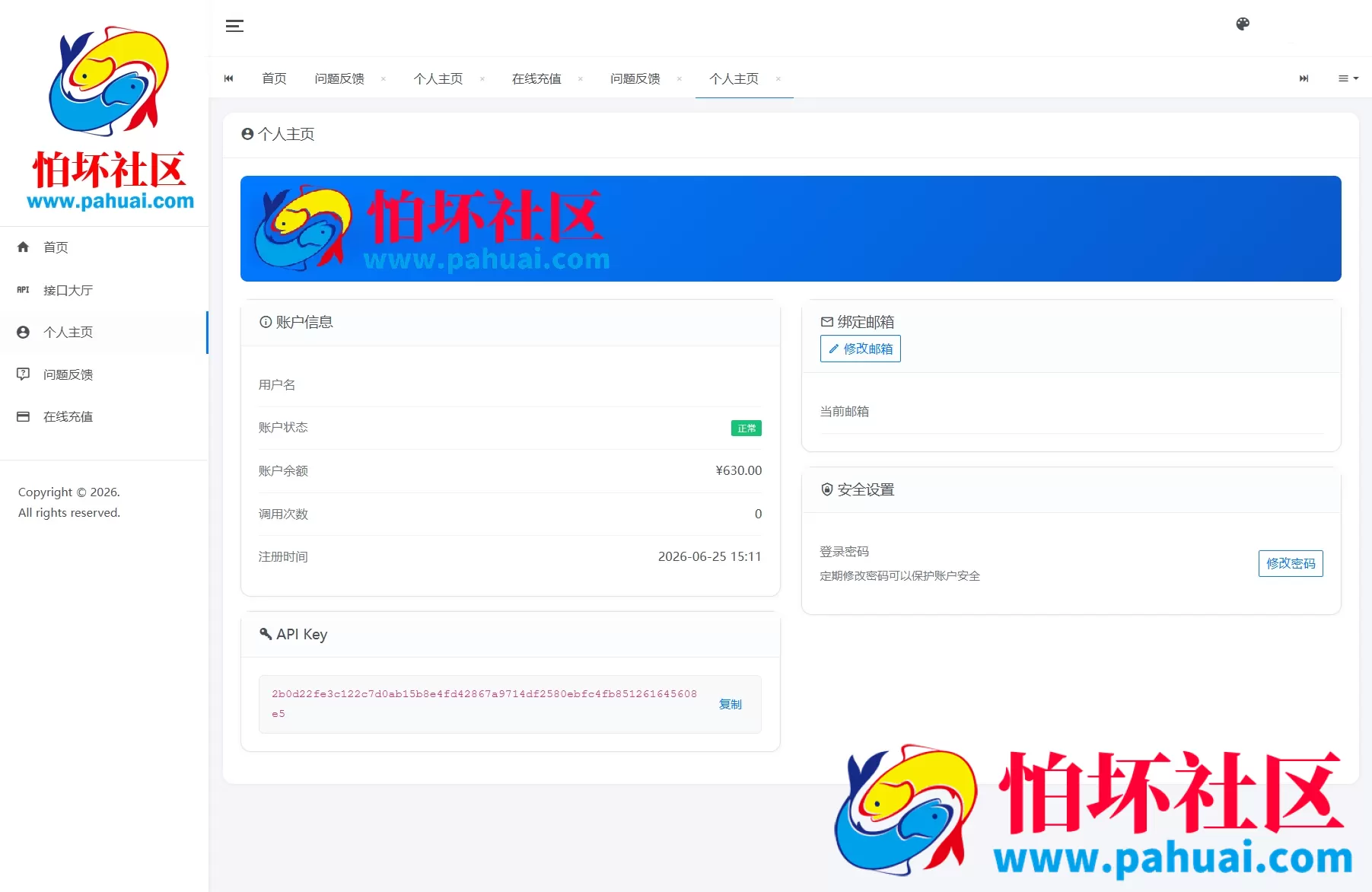1372x892 pixels.
Task: Toggle the sidebar collapse hamburger icon
Action: 234,26
